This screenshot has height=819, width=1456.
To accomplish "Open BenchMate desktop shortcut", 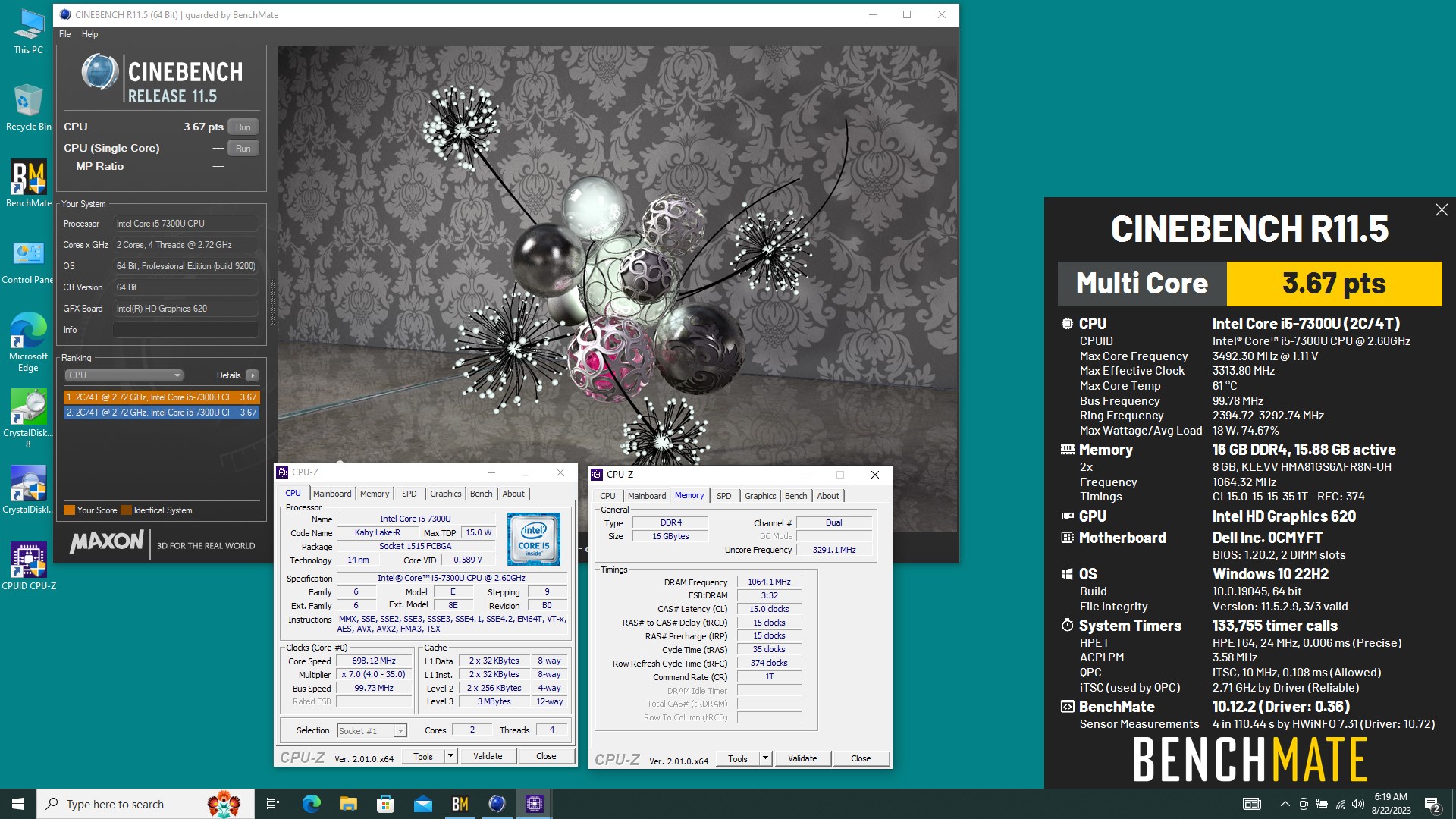I will pyautogui.click(x=28, y=183).
